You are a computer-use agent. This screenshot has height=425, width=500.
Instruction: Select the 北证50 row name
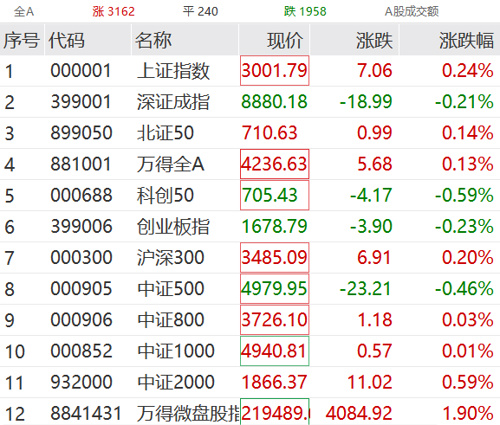[x=165, y=133]
